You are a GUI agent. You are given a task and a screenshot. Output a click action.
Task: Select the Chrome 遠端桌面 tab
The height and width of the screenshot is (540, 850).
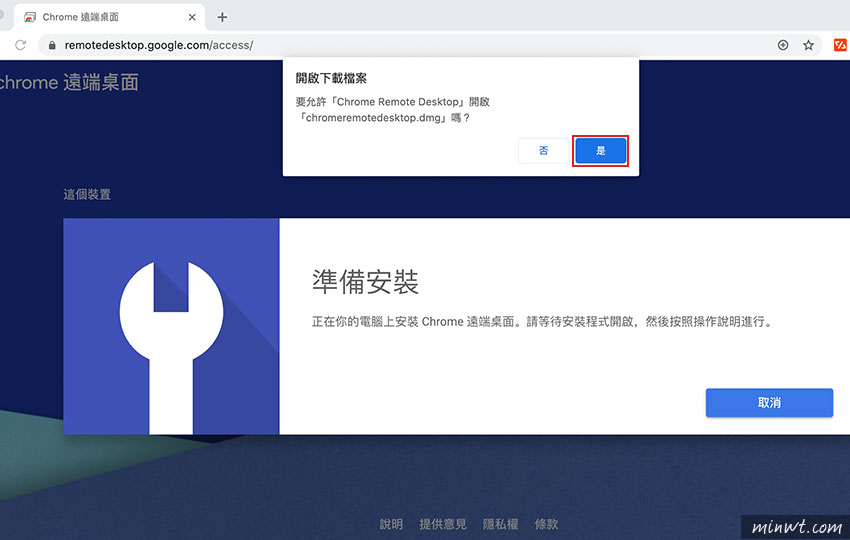[110, 17]
